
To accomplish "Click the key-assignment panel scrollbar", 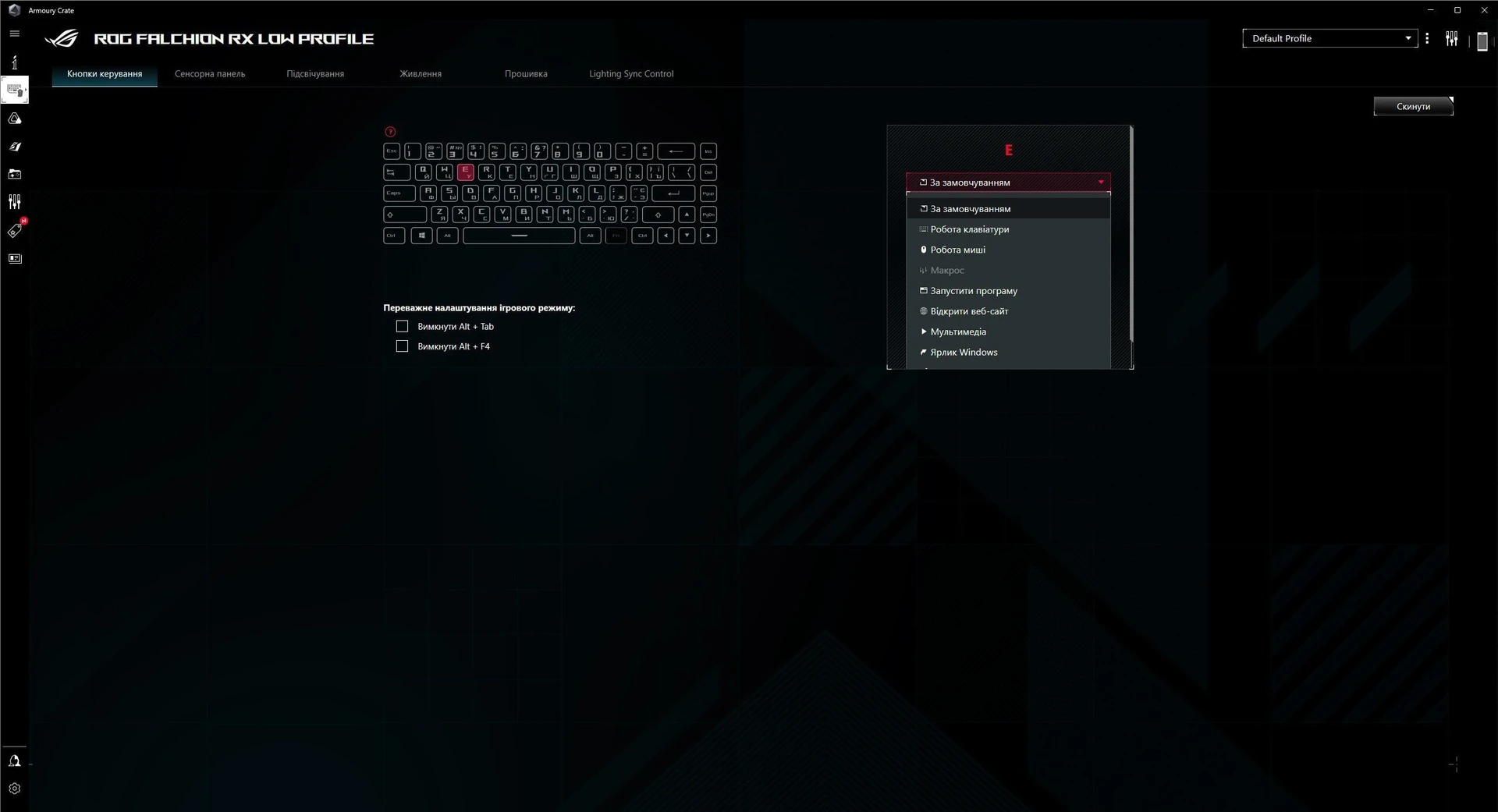I will 1131,234.
